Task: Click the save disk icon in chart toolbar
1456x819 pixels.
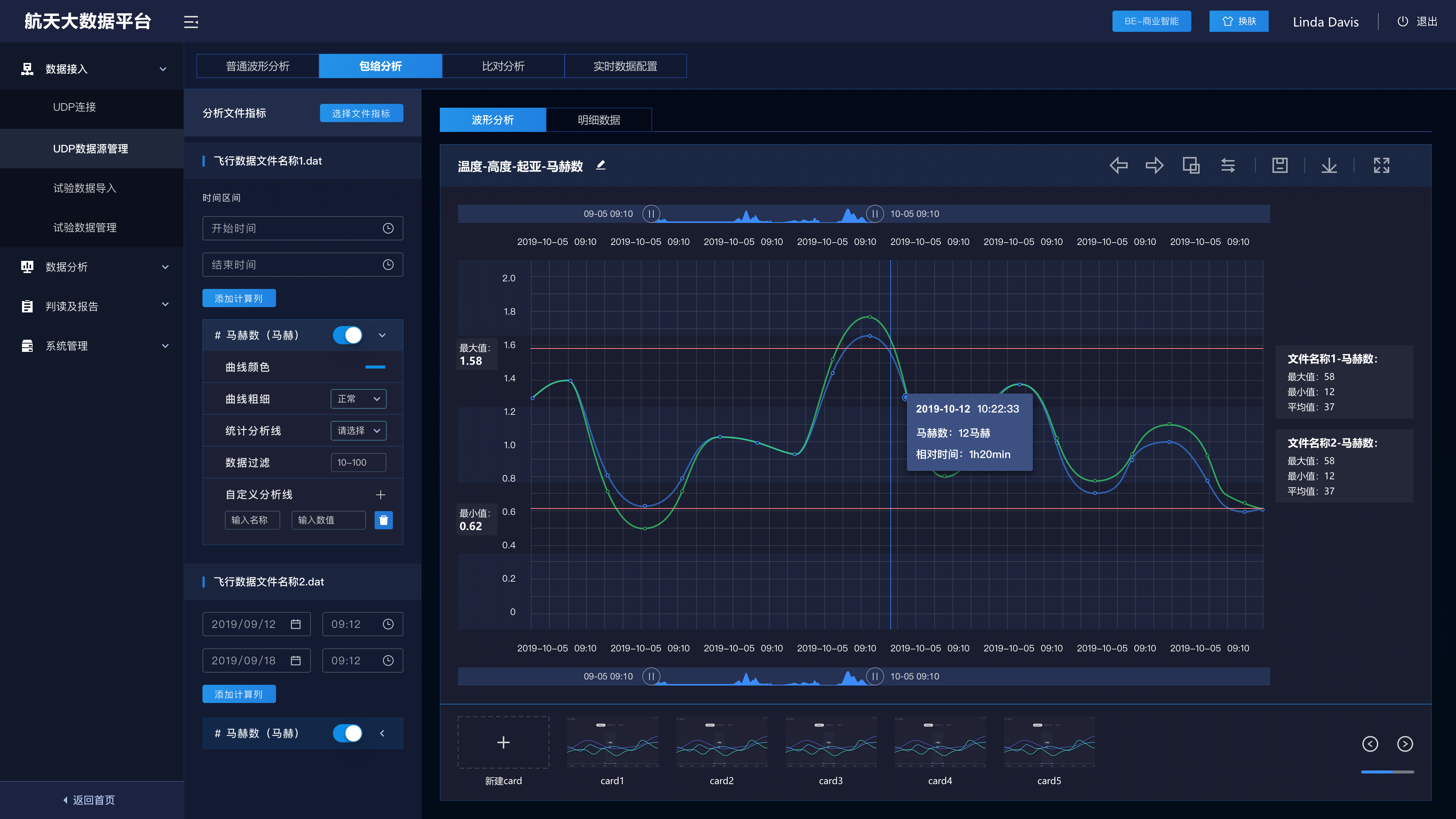Action: [x=1280, y=166]
